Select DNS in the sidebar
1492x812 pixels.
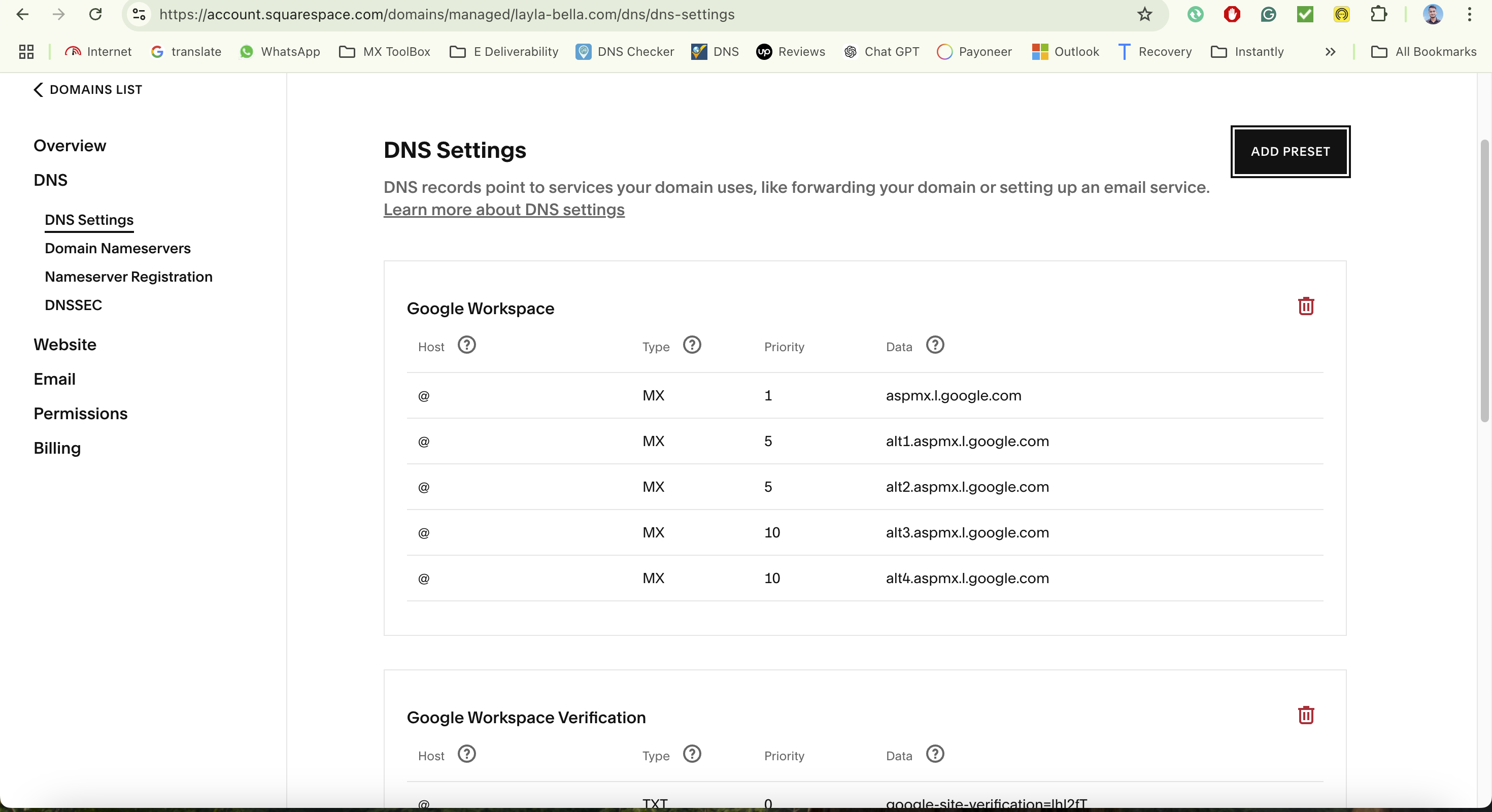coord(50,180)
